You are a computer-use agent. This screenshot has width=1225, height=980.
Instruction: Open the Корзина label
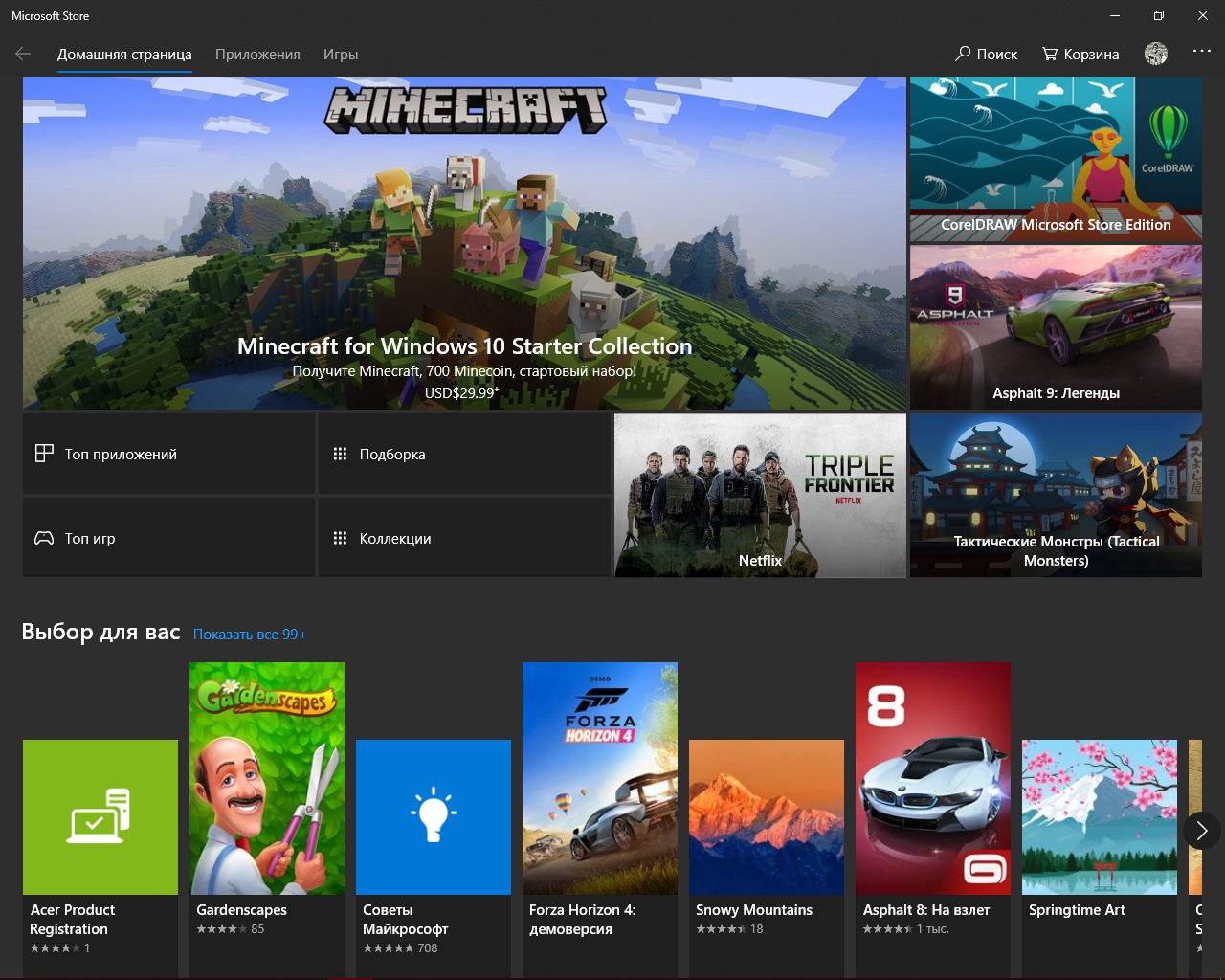click(x=1091, y=55)
